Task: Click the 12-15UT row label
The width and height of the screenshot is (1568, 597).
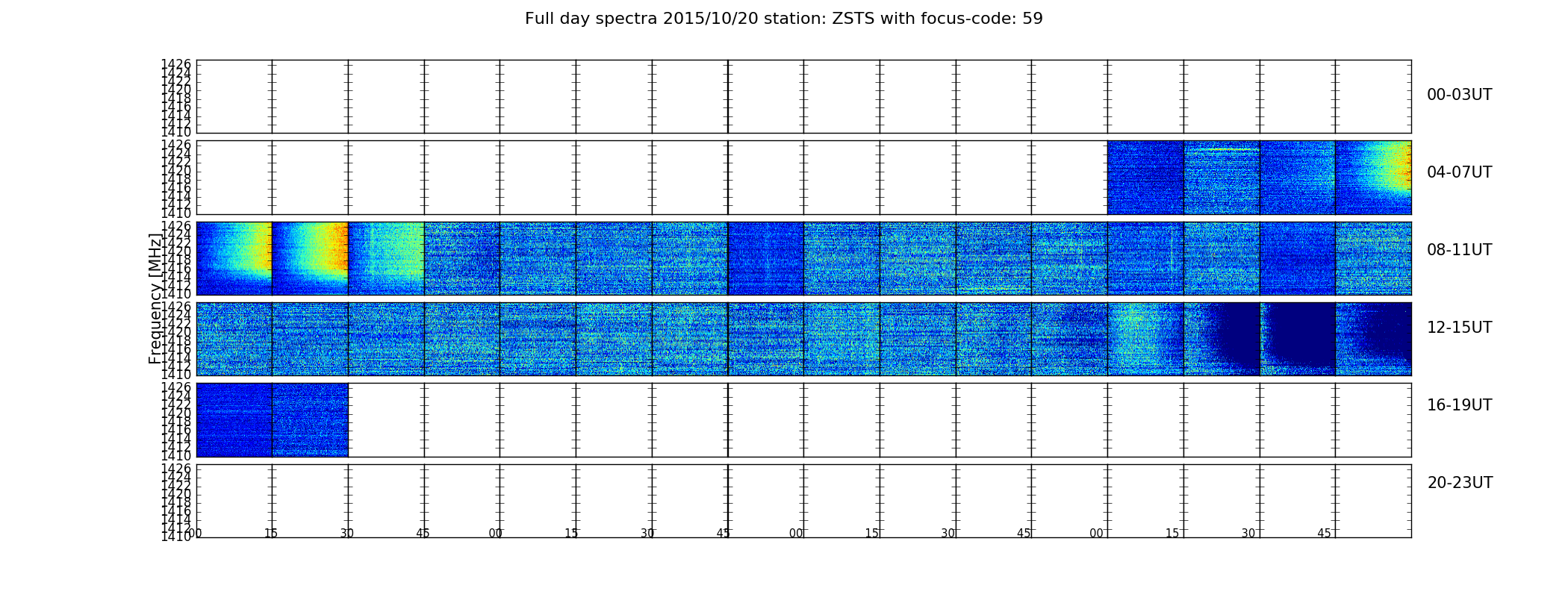Action: click(1459, 328)
